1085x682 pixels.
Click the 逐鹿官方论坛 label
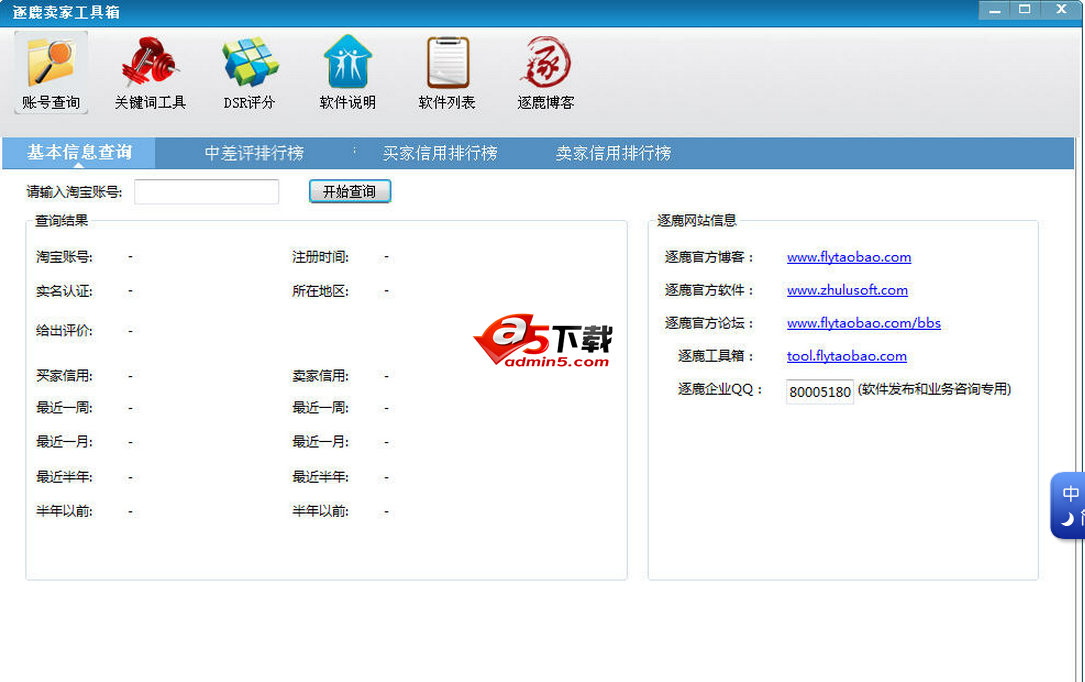tap(709, 323)
